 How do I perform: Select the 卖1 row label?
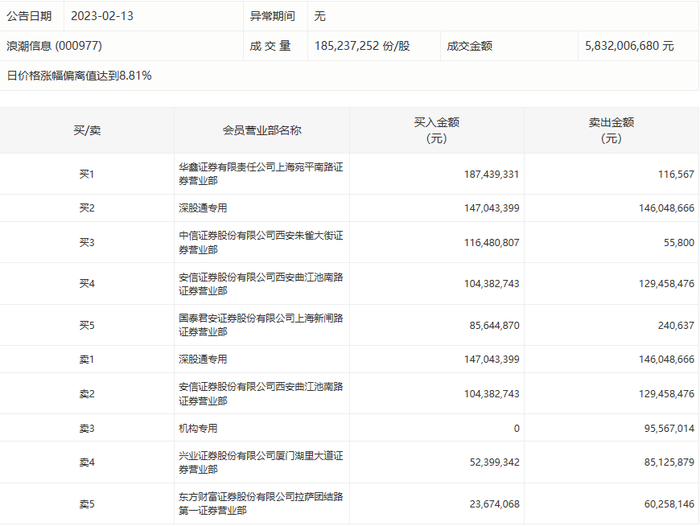tap(87, 359)
